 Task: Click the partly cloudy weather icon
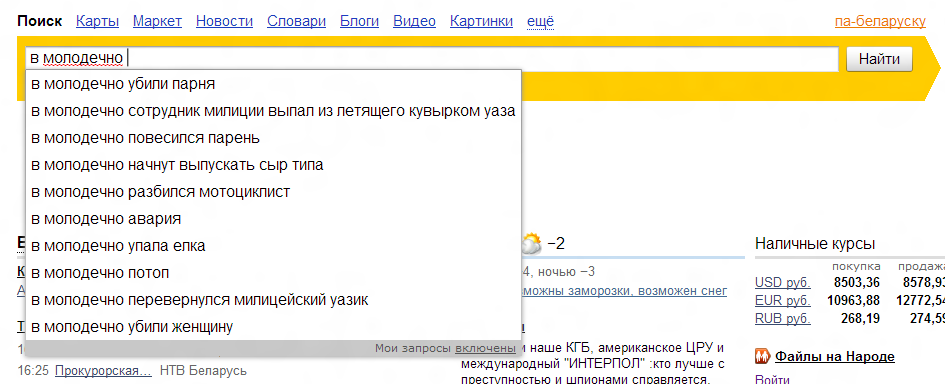pos(531,244)
